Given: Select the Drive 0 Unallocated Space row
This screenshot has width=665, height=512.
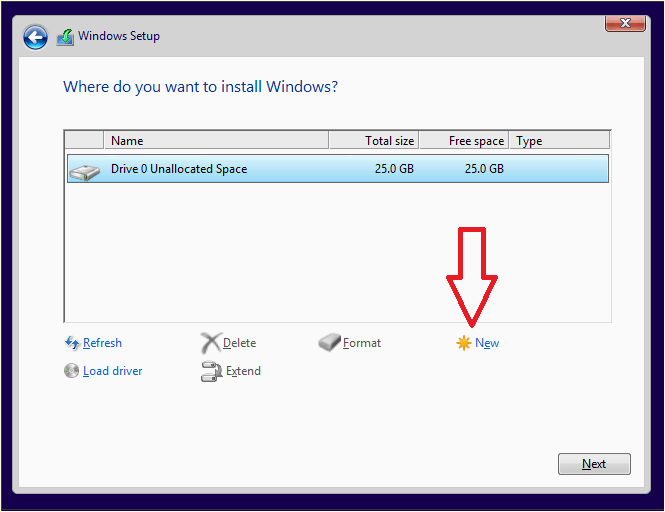Looking at the screenshot, I should coord(338,169).
